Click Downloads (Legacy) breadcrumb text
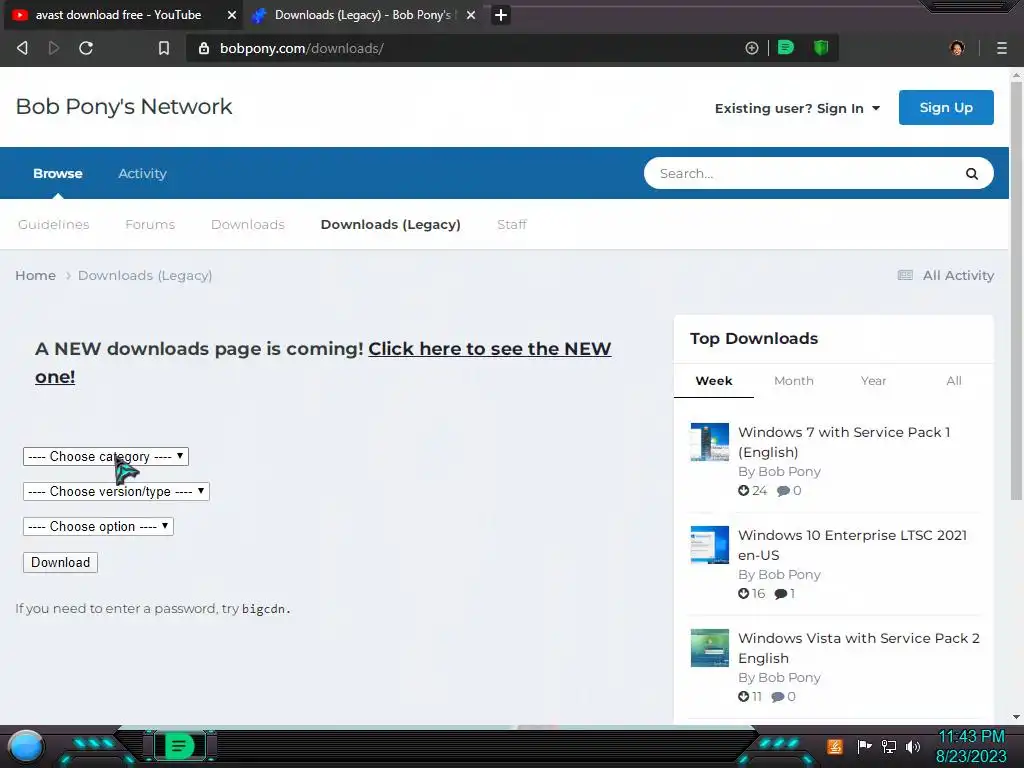Screen dimensions: 1024x768 pyautogui.click(x=145, y=276)
